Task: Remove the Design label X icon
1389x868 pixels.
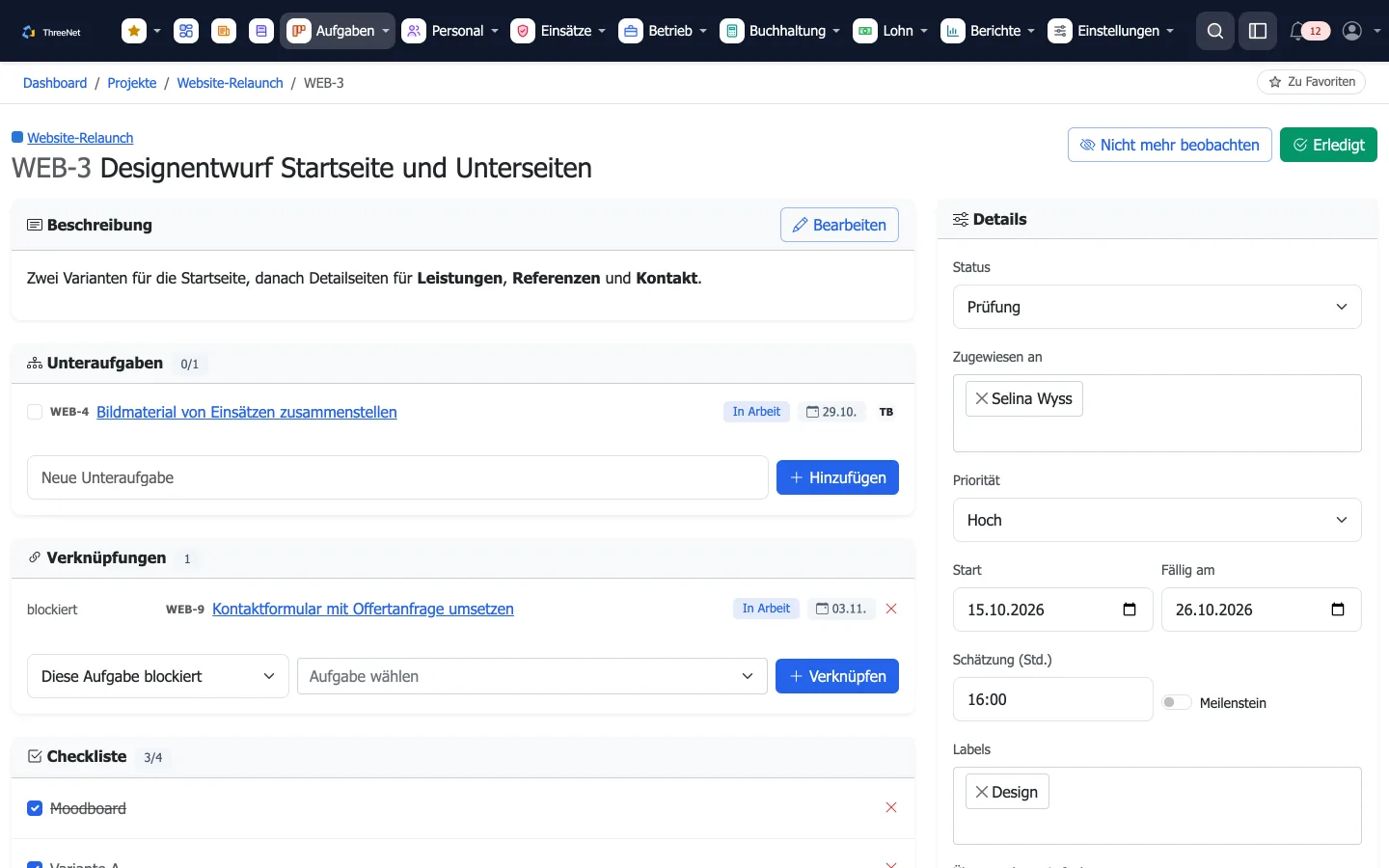Action: 982,792
